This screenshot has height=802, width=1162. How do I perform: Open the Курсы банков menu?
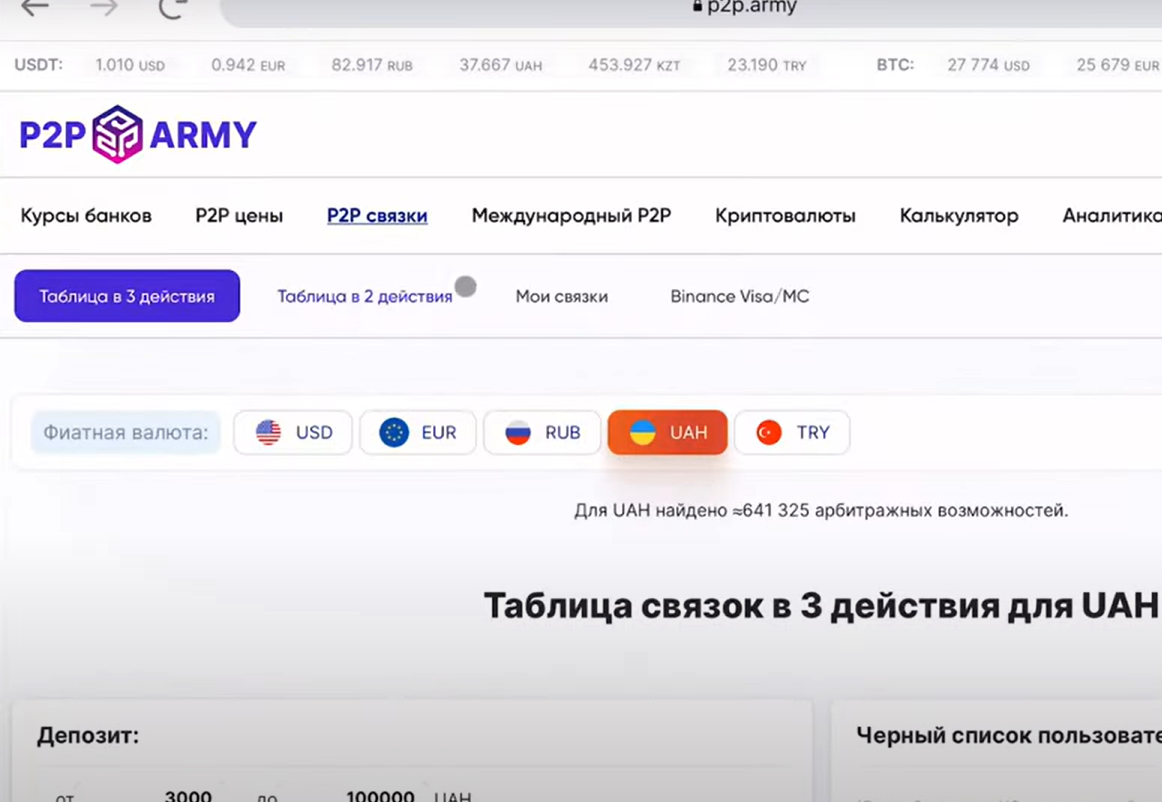point(86,216)
